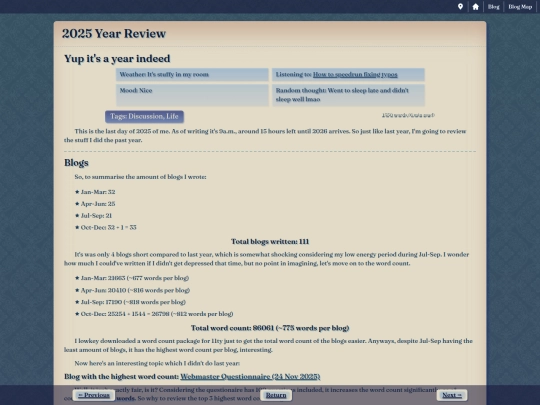Viewport: 540px width, 405px height.
Task: Click the '2025 Year Review' title
Action: pos(114,33)
